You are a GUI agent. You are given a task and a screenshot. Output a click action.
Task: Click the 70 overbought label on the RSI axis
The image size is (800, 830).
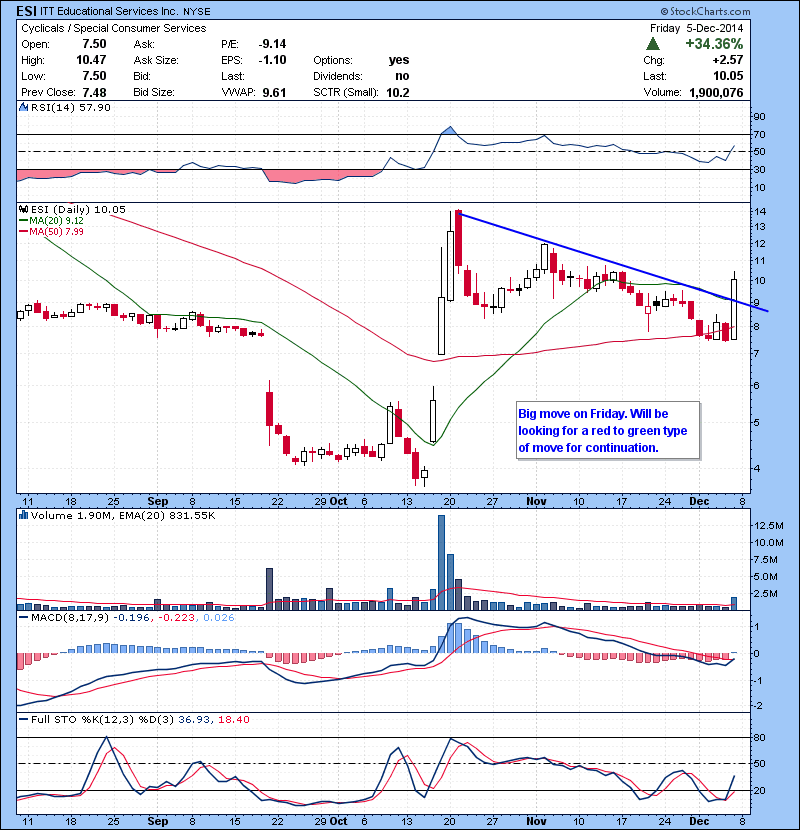tap(759, 134)
